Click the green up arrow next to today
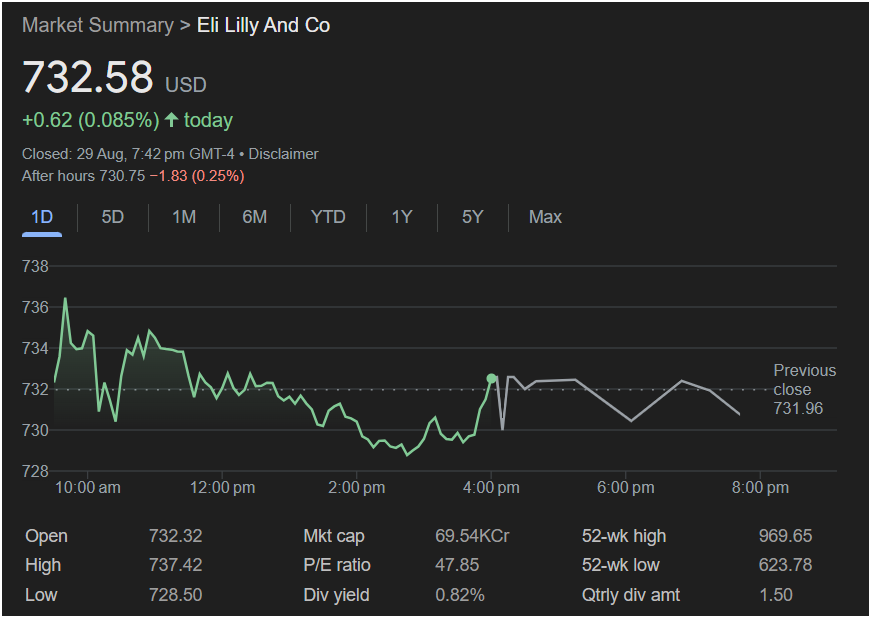The image size is (871, 618). (171, 120)
